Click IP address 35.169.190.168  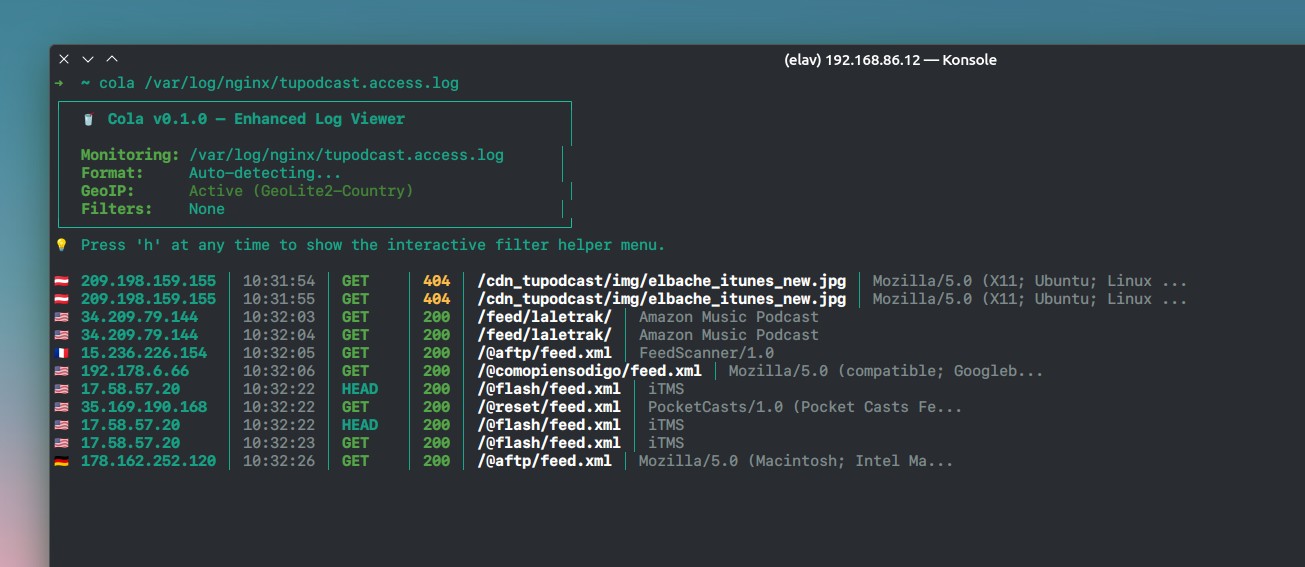point(144,407)
